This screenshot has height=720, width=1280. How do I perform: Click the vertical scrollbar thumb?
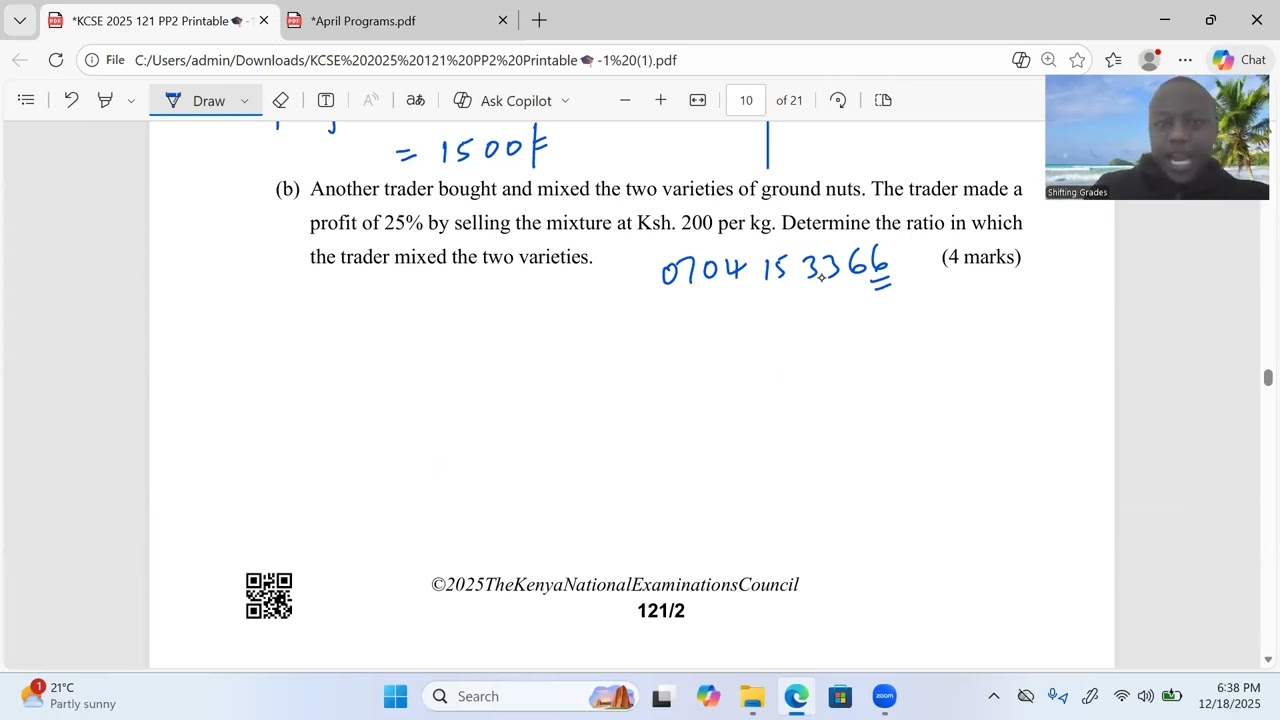(x=1268, y=377)
